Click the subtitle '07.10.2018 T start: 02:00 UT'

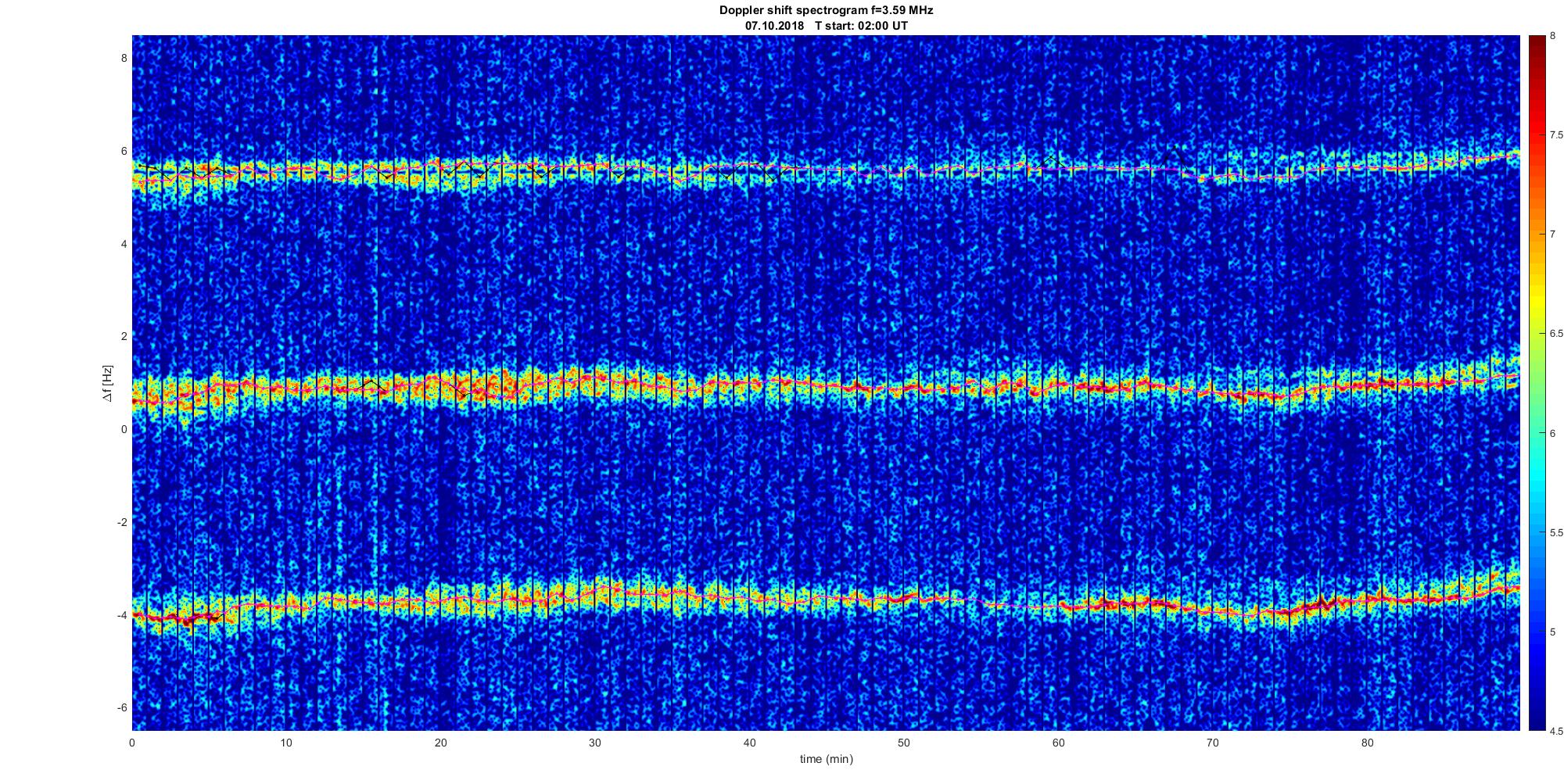826,26
